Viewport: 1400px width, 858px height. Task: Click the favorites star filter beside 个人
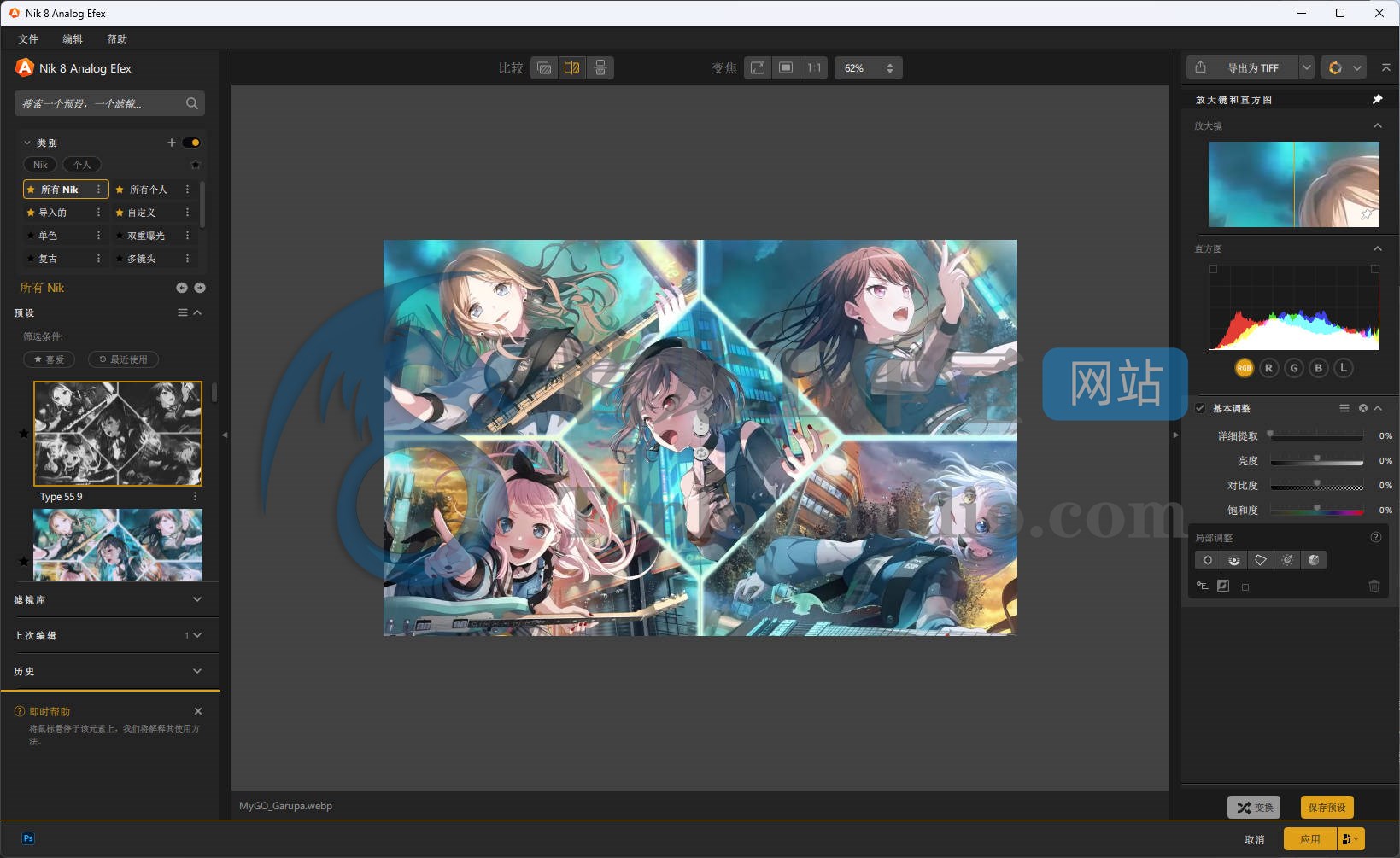(196, 165)
